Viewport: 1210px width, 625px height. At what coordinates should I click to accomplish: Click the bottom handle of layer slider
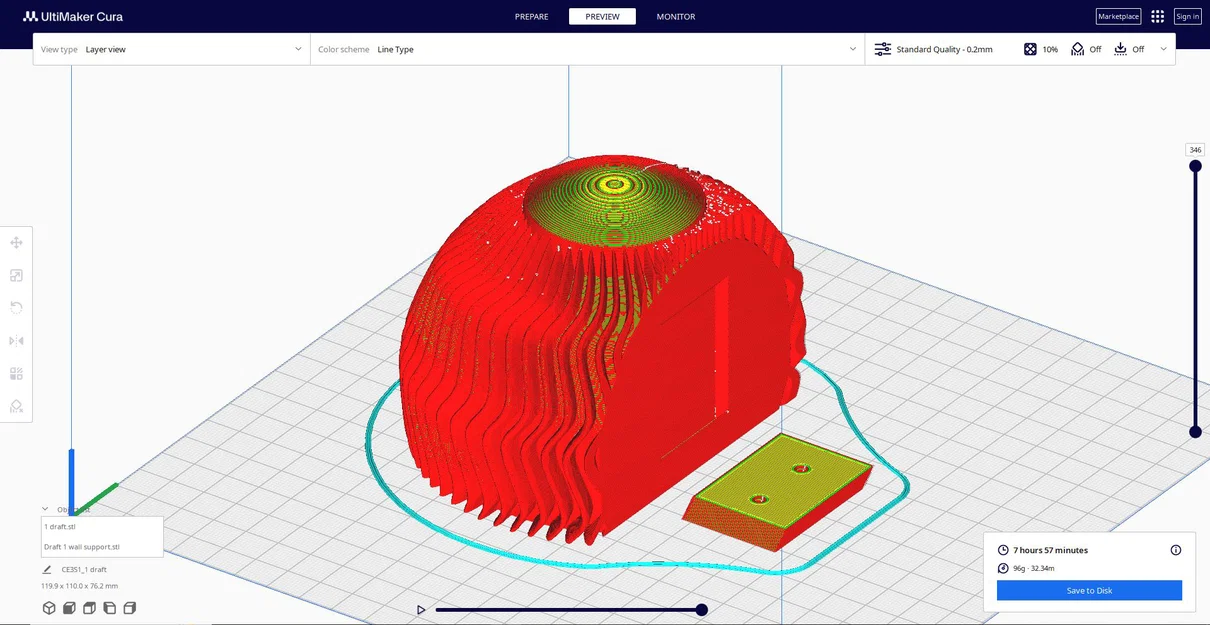(1195, 432)
